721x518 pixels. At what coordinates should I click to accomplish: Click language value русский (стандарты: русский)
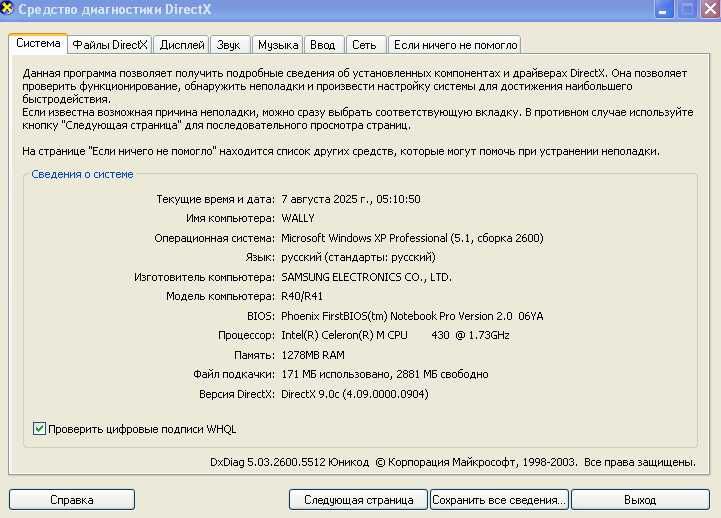(x=358, y=257)
